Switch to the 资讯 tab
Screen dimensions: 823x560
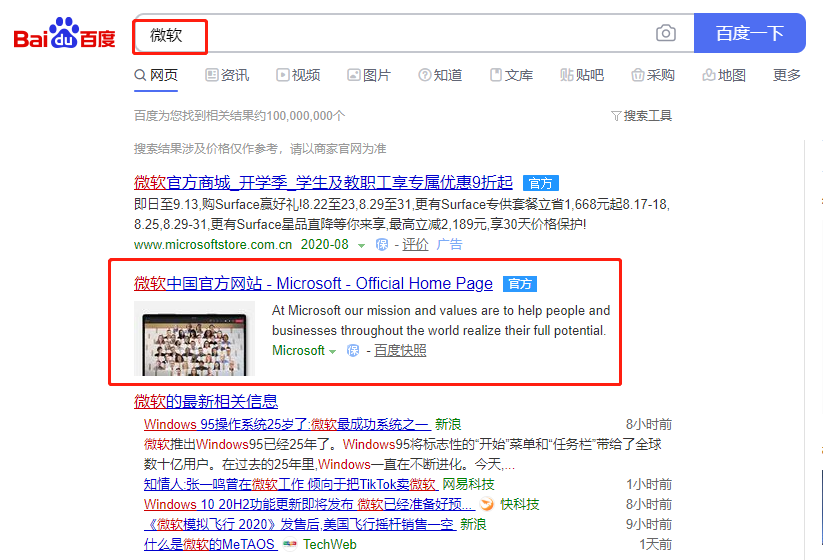[227, 75]
